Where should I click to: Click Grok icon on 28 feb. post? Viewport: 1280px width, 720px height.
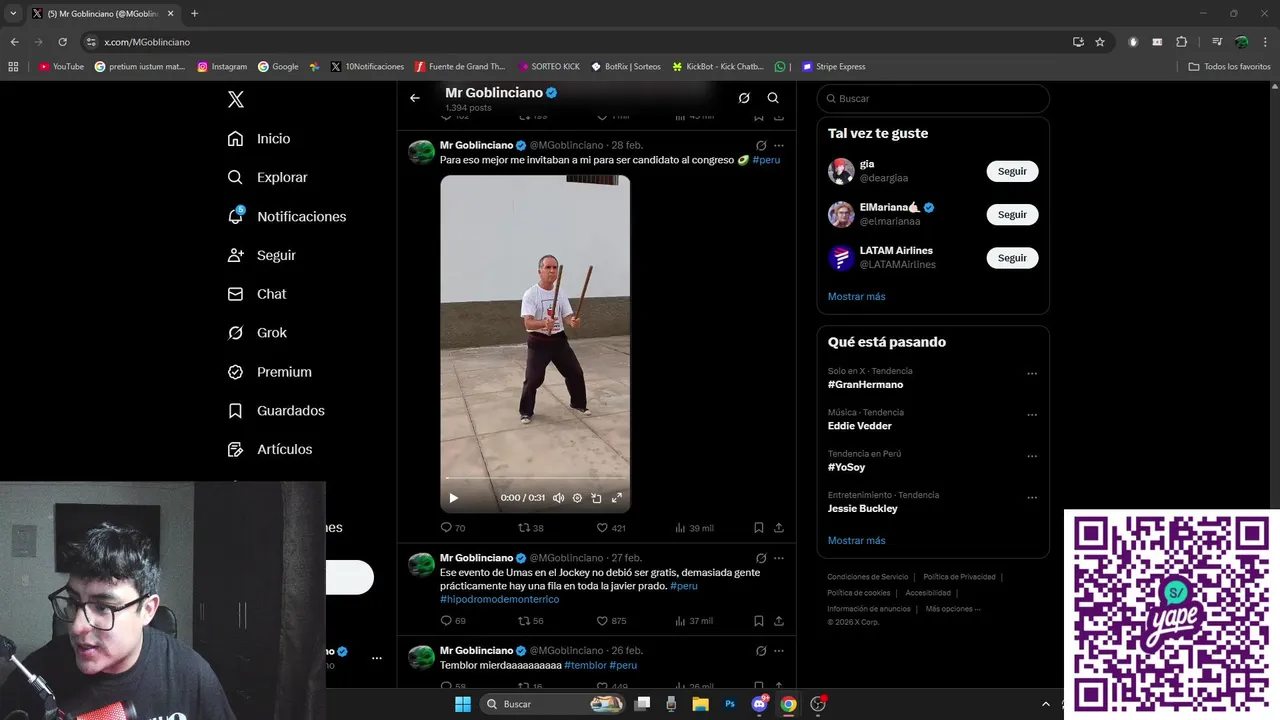point(761,146)
